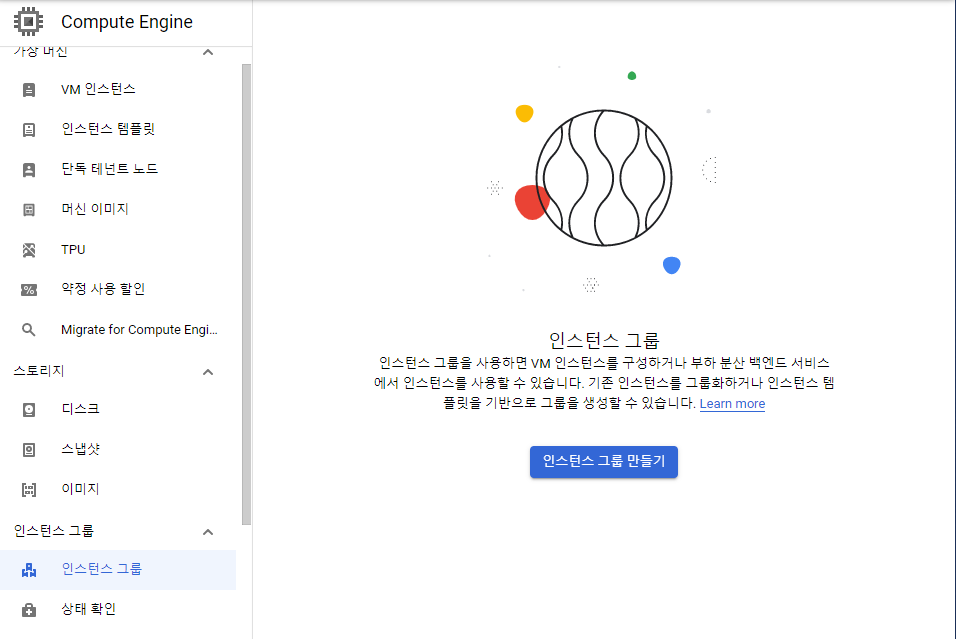The height and width of the screenshot is (639, 956).
Task: Select TPU in the sidebar
Action: 118,249
